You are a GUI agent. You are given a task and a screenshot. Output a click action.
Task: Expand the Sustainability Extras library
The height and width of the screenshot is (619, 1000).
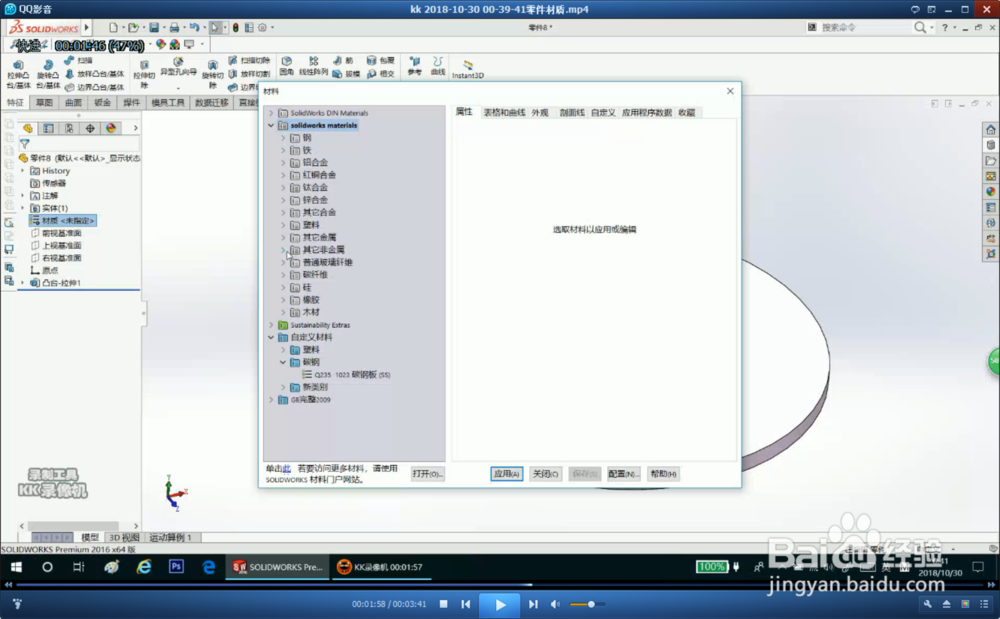click(271, 325)
